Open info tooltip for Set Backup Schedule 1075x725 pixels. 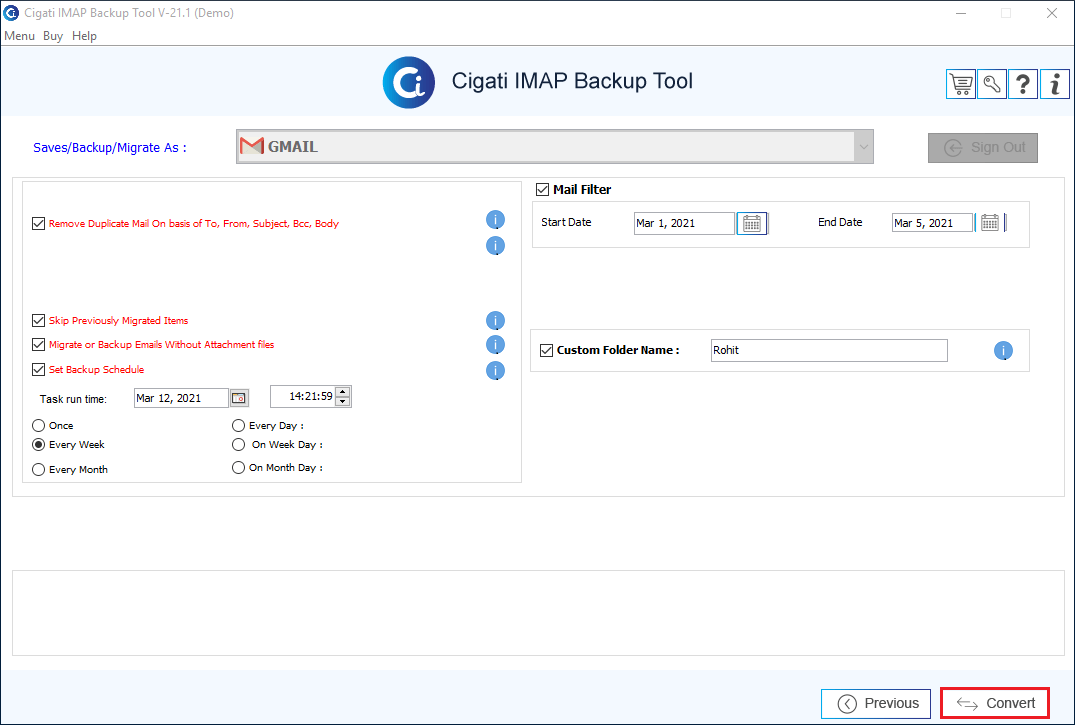(x=495, y=370)
